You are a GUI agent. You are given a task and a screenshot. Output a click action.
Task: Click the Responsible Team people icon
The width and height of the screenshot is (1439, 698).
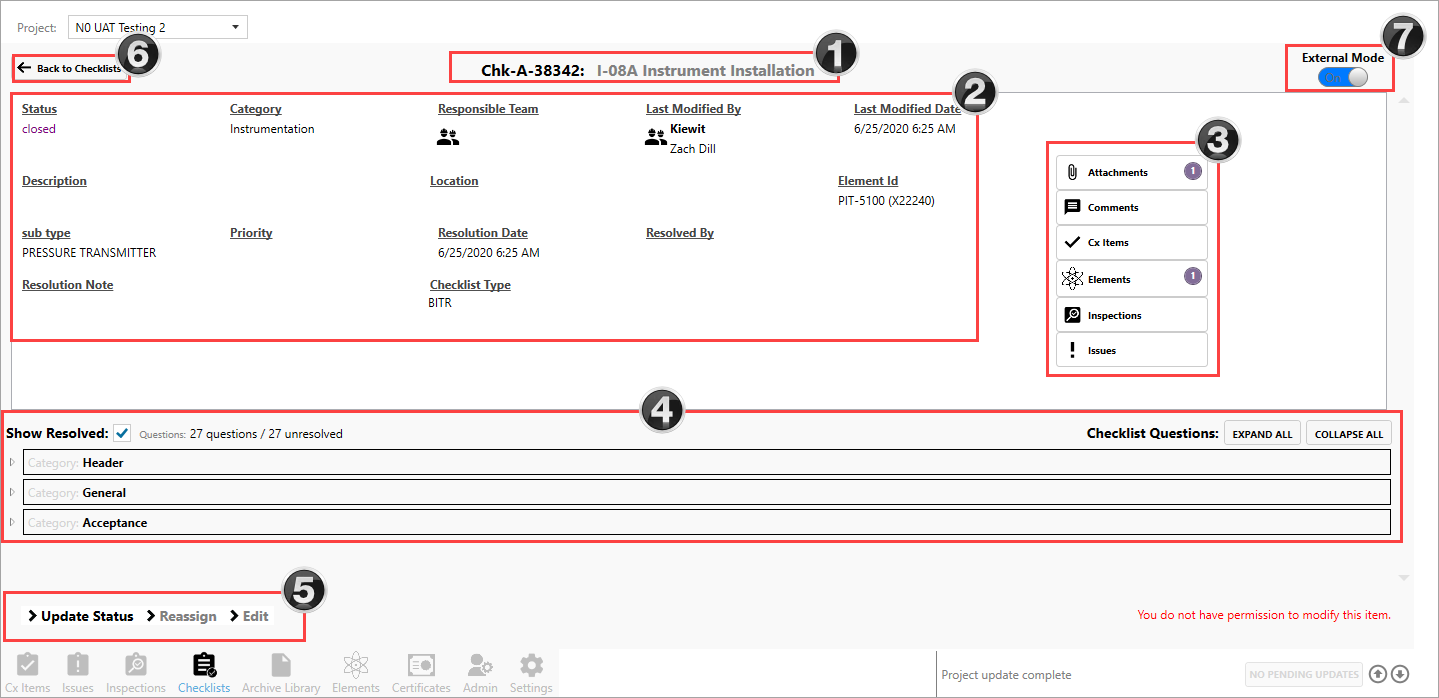pos(448,138)
